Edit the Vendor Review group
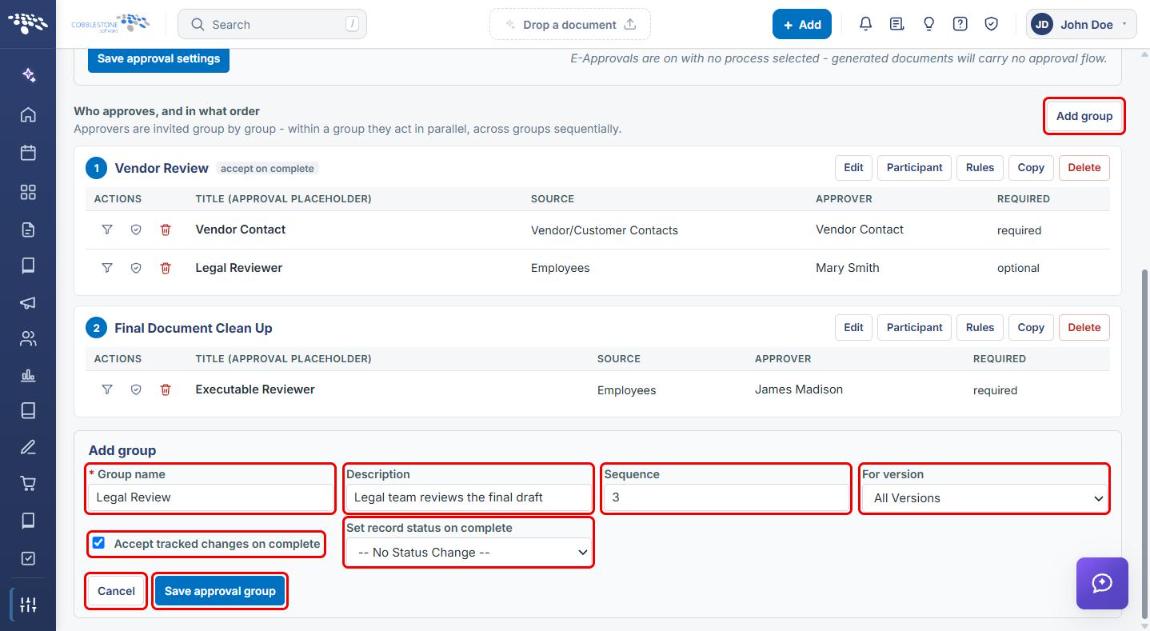The width and height of the screenshot is (1150, 631). (x=854, y=167)
